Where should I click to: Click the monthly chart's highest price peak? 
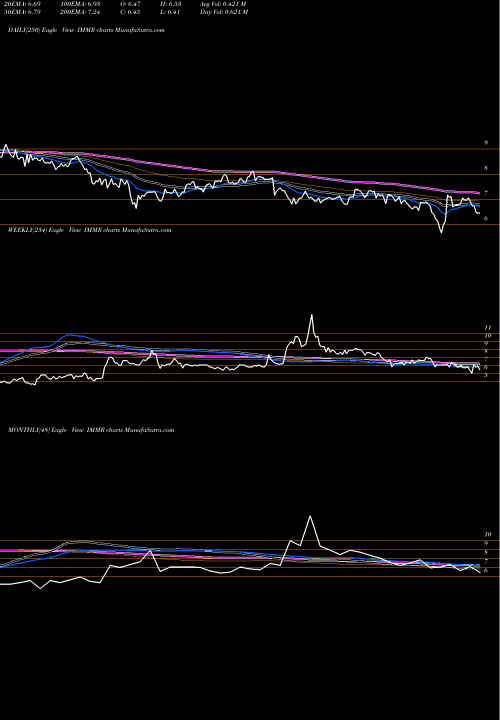coord(310,517)
